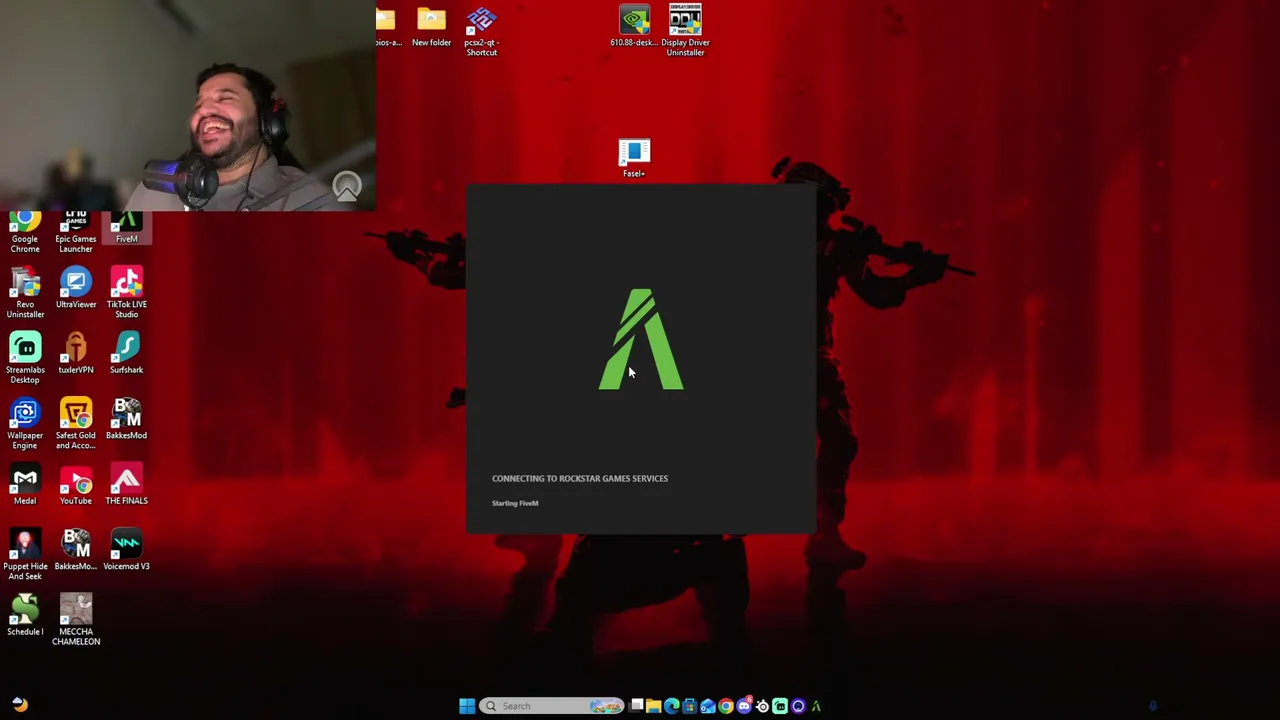Open File Explorer from the taskbar
The image size is (1280, 720).
pyautogui.click(x=653, y=706)
